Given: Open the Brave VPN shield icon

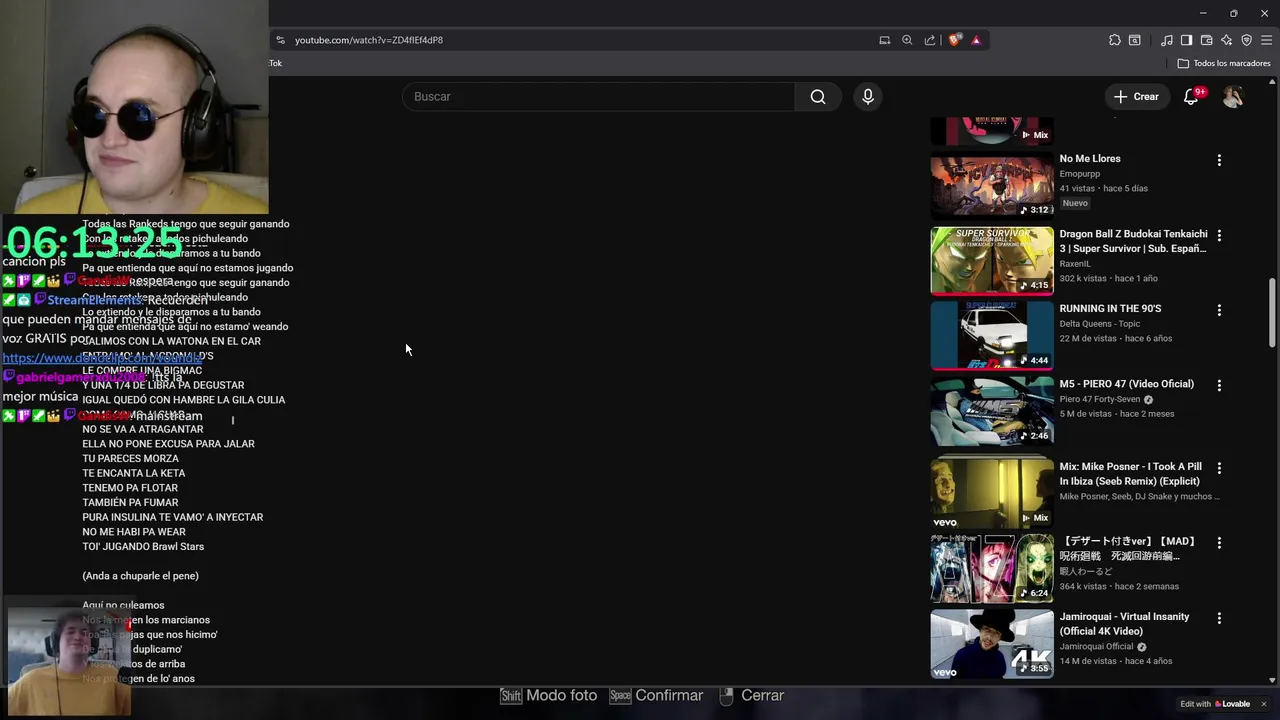Looking at the screenshot, I should pos(1247,40).
